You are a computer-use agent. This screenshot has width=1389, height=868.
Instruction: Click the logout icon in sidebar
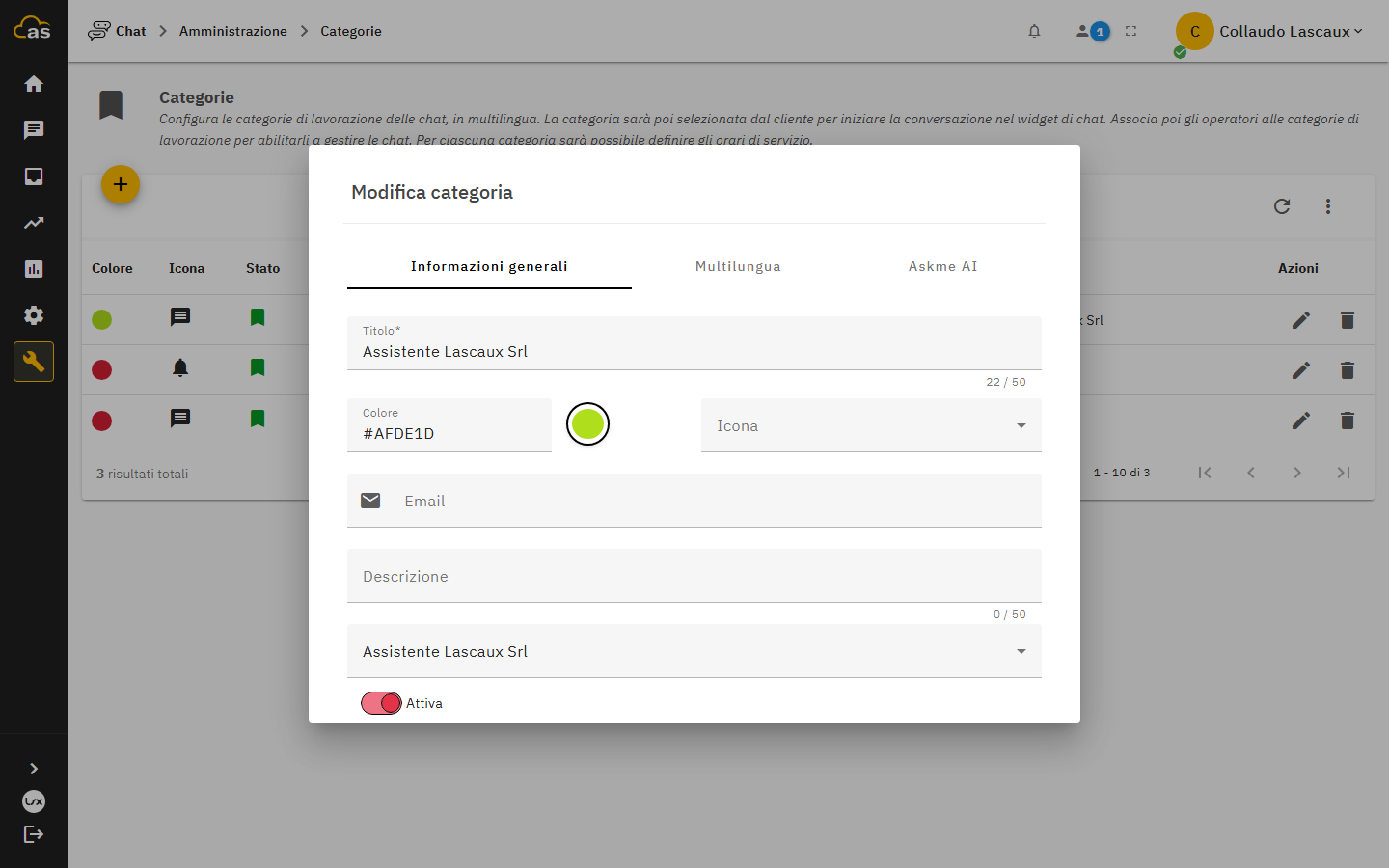click(34, 834)
